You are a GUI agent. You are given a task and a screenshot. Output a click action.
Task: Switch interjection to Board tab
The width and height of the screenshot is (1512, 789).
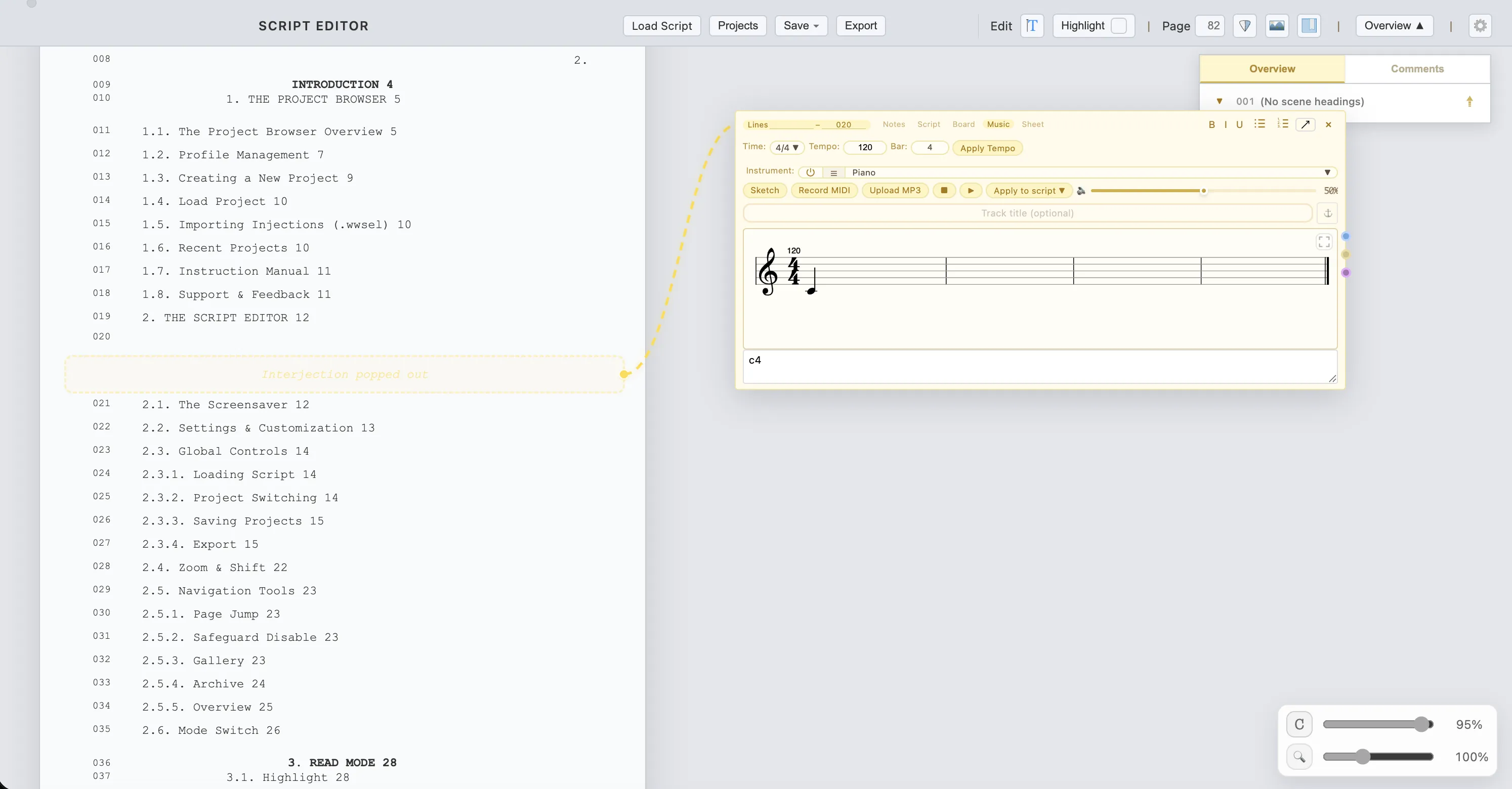(x=963, y=124)
